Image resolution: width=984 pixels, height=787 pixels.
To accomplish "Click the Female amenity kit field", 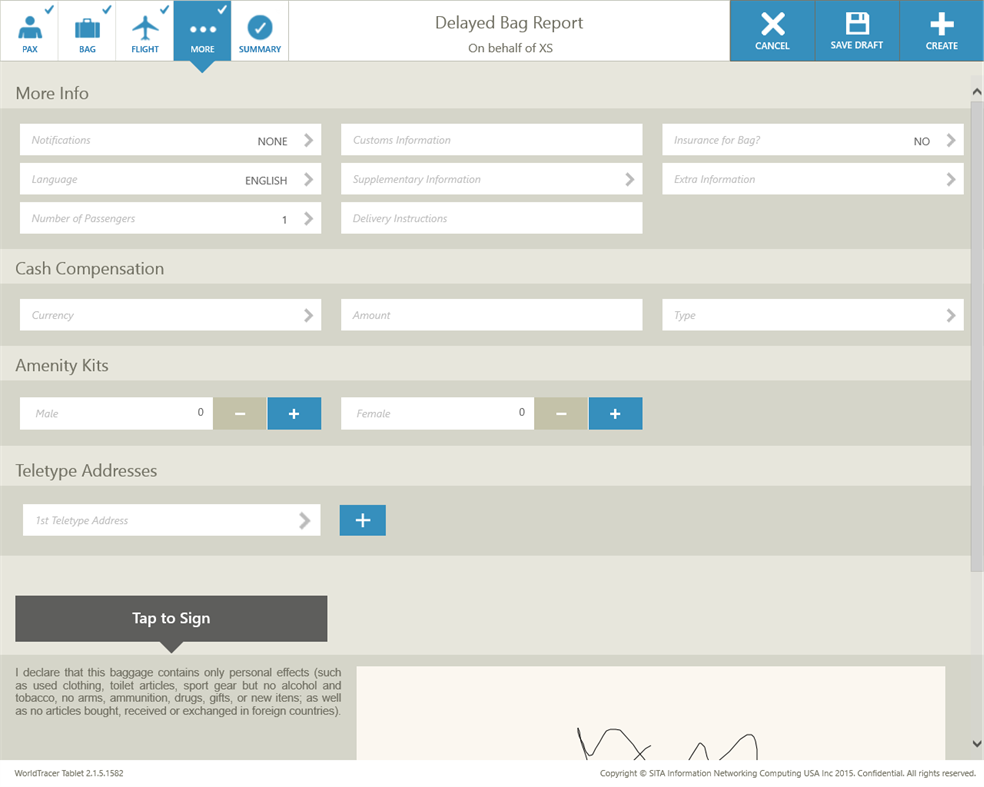I will (x=437, y=414).
